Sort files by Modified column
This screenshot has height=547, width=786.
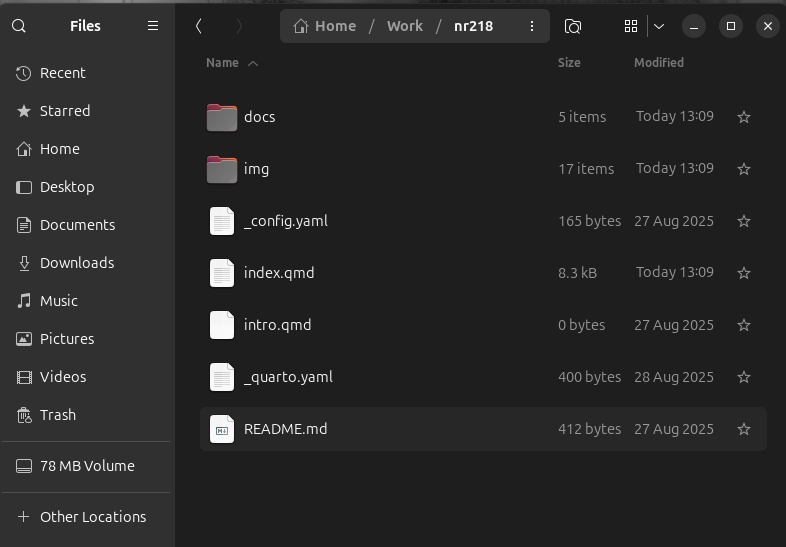click(658, 63)
